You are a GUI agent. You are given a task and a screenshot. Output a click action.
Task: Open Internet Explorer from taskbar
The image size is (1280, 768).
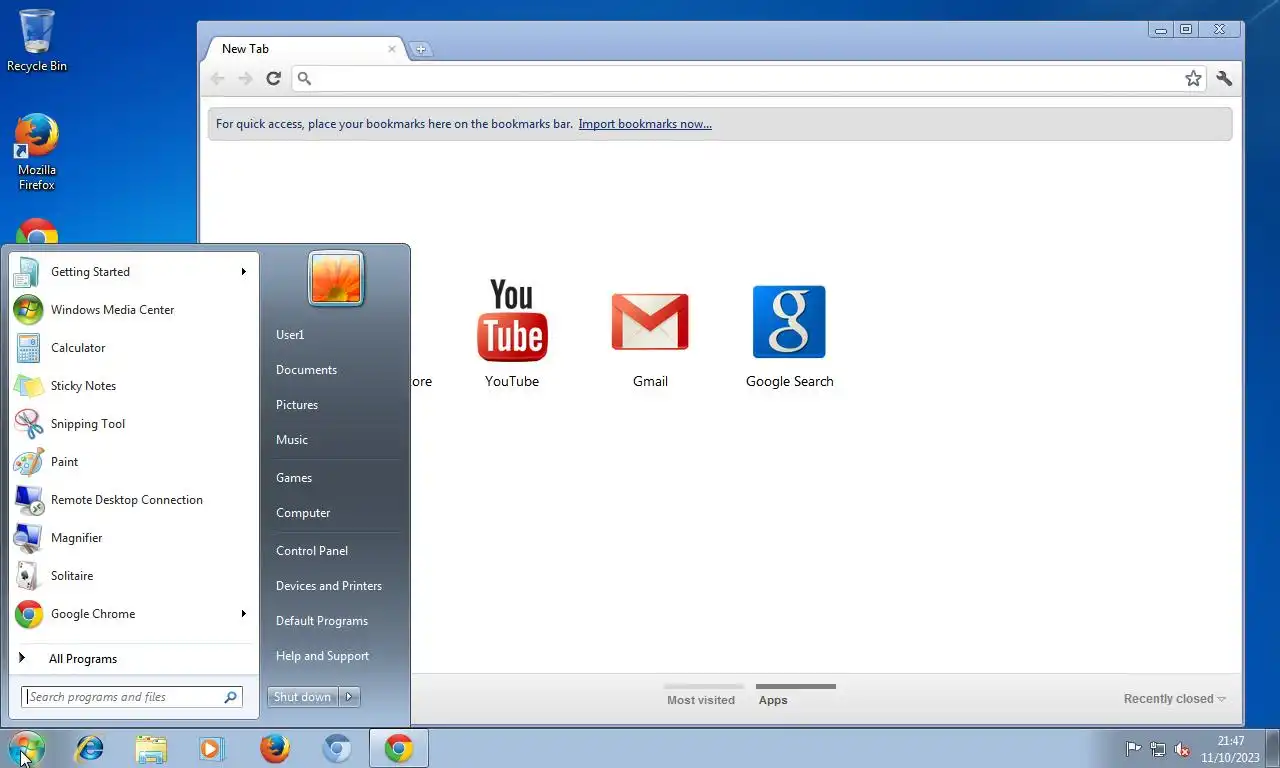pos(90,748)
